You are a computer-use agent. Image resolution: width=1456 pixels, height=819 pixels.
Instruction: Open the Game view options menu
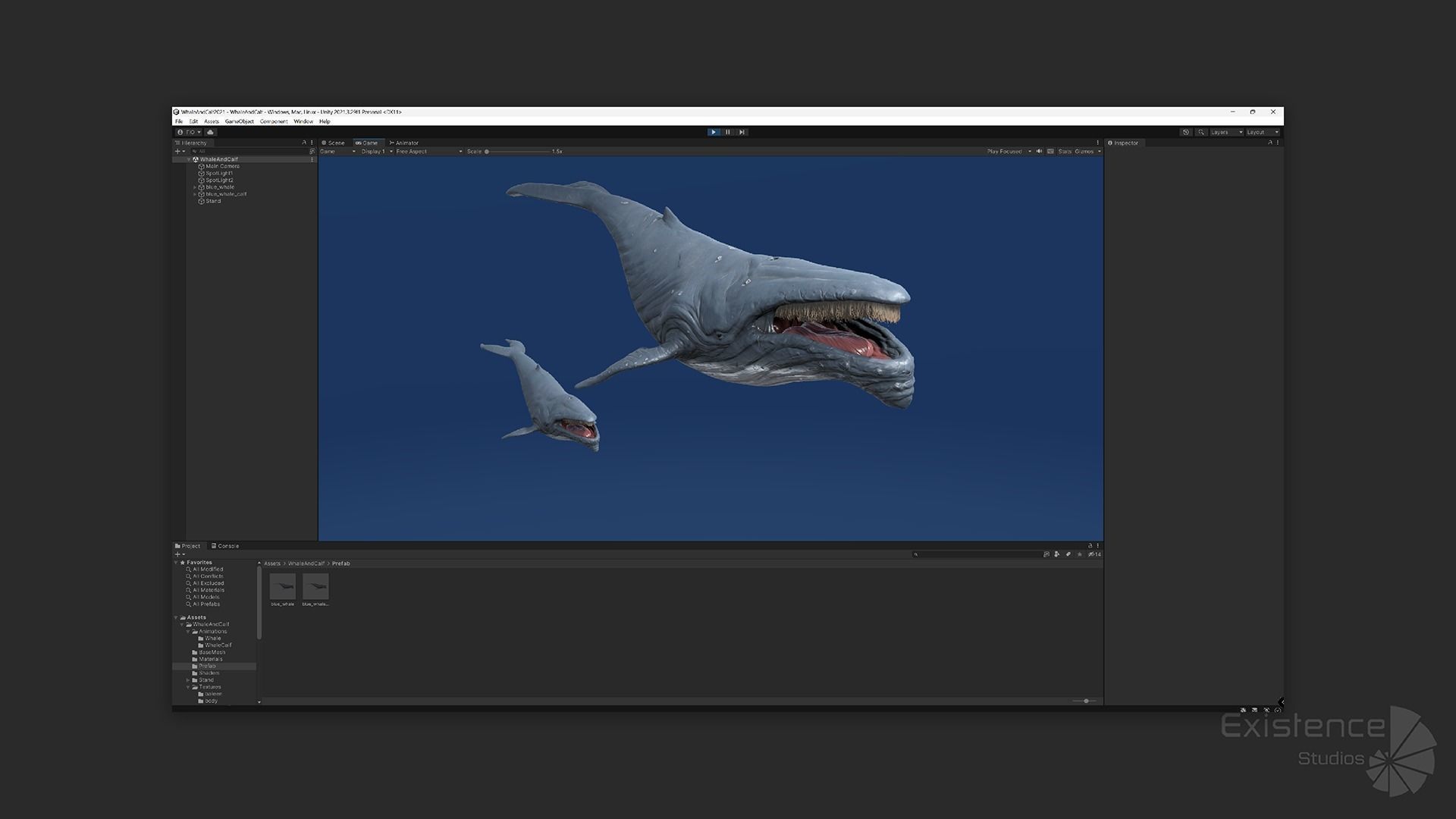1097,143
